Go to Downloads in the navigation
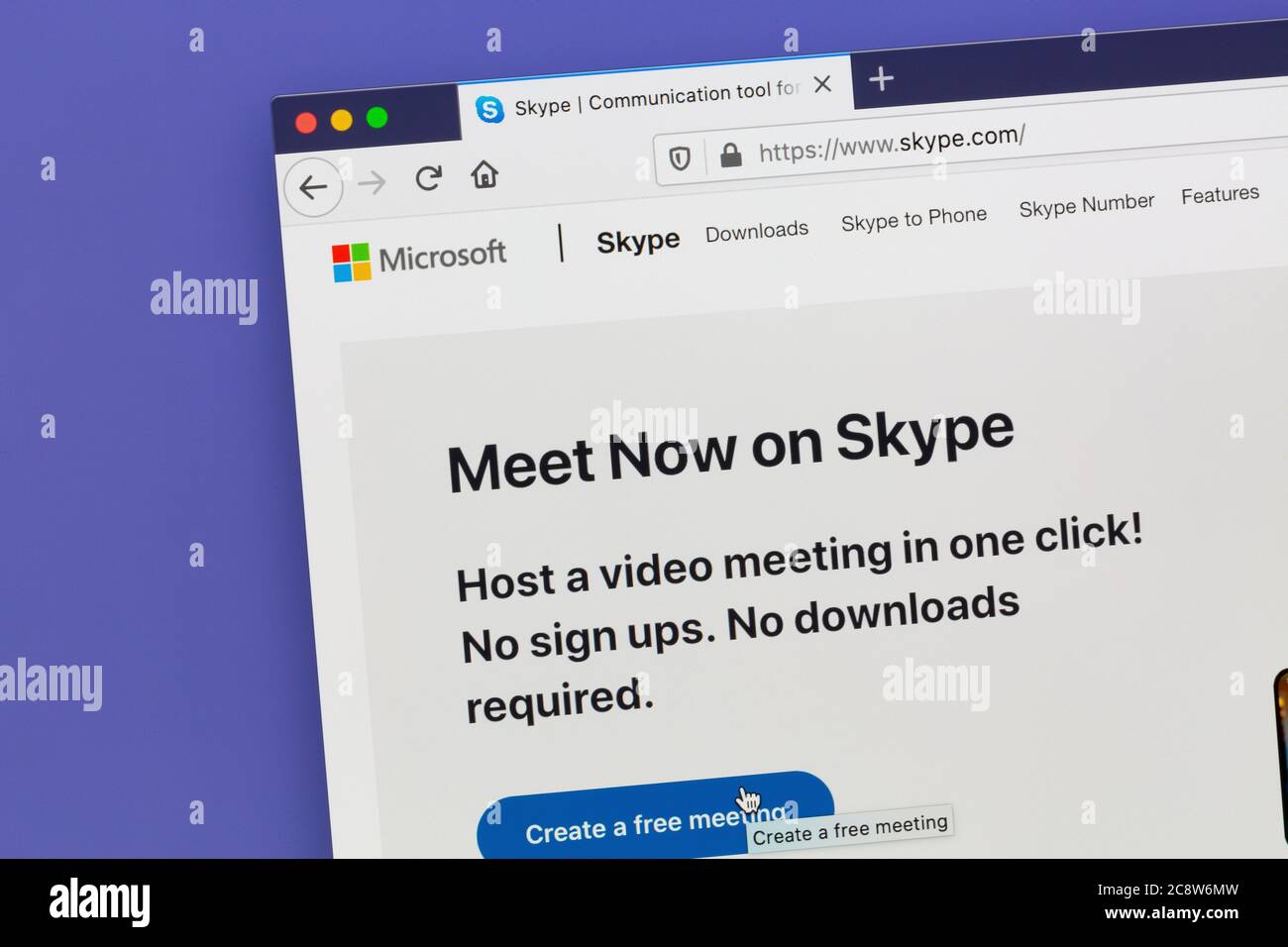This screenshot has height=947, width=1288. point(757,232)
